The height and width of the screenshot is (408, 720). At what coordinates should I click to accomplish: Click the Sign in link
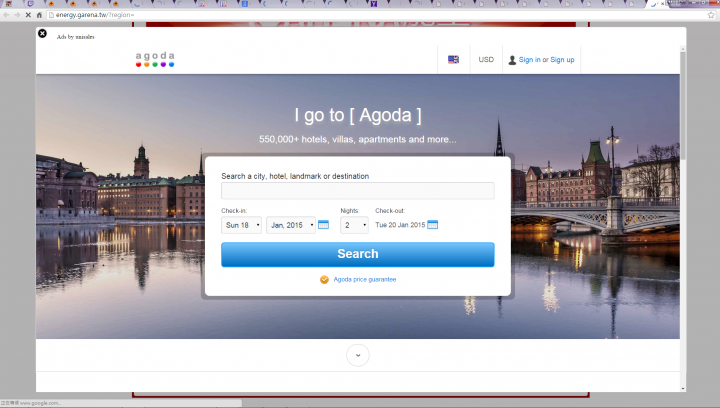point(529,60)
